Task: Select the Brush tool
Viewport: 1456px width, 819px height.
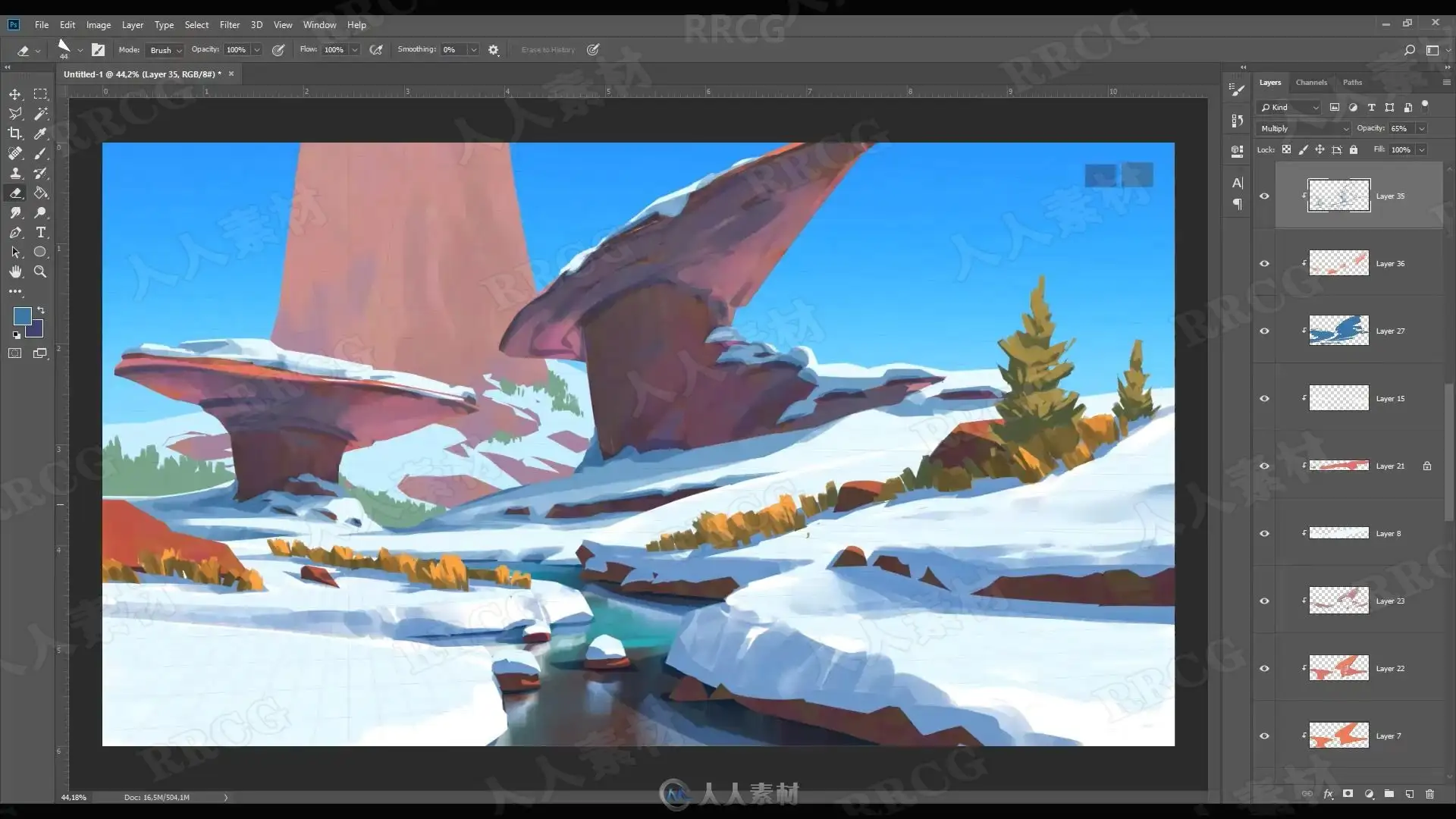Action: pos(41,153)
